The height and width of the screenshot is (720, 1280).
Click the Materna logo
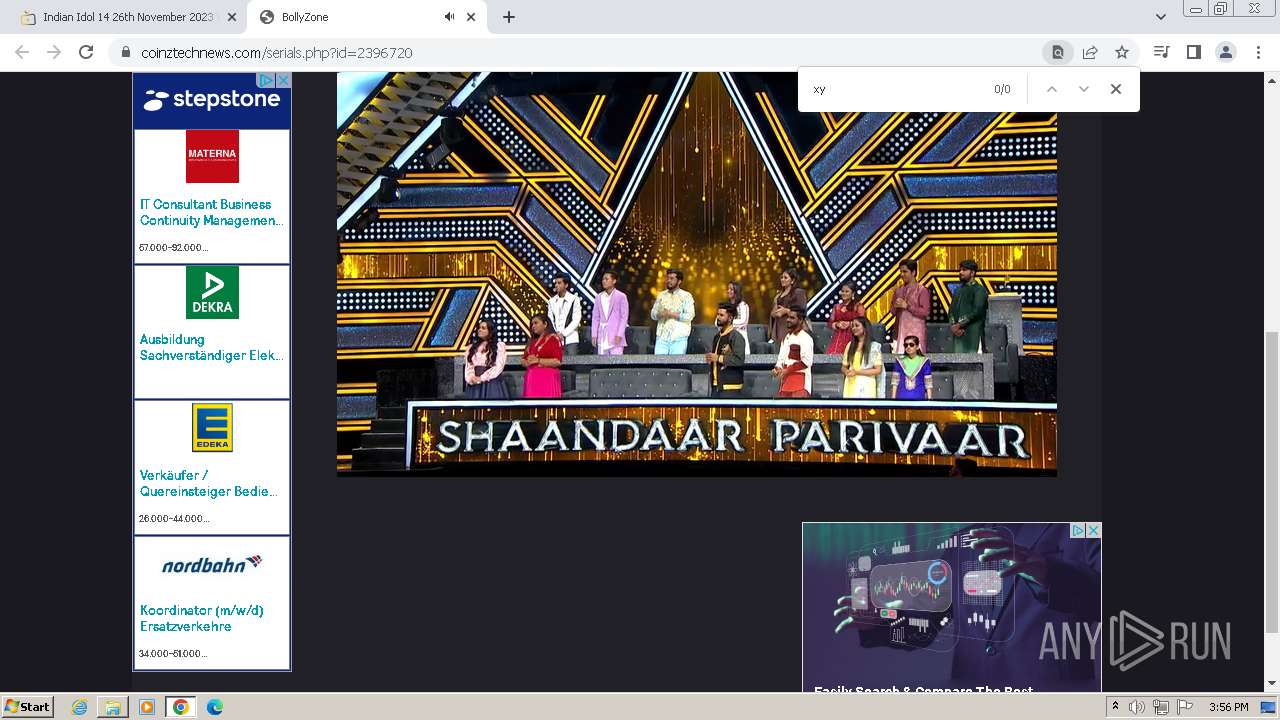tap(212, 156)
